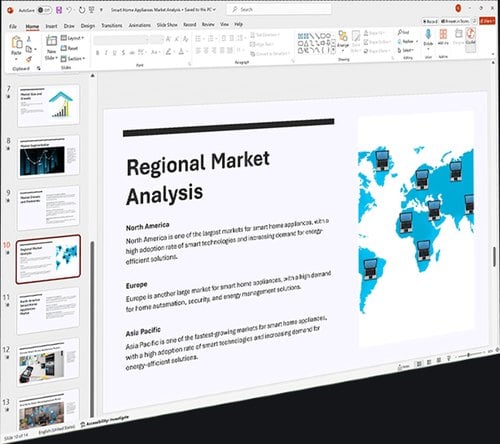Viewport: 500px width, 444px height.
Task: Toggle Bold formatting button
Action: pyautogui.click(x=98, y=53)
